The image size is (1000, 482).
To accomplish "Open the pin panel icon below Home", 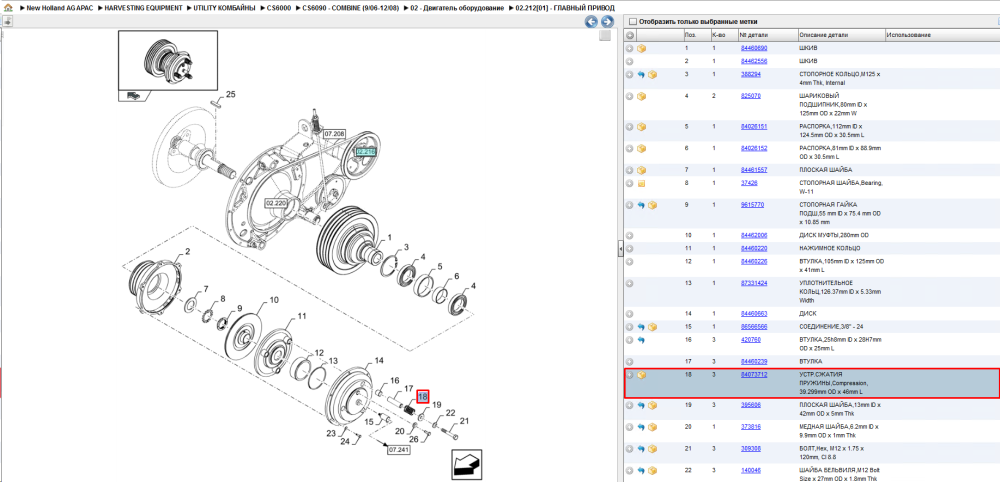I will (x=8, y=22).
